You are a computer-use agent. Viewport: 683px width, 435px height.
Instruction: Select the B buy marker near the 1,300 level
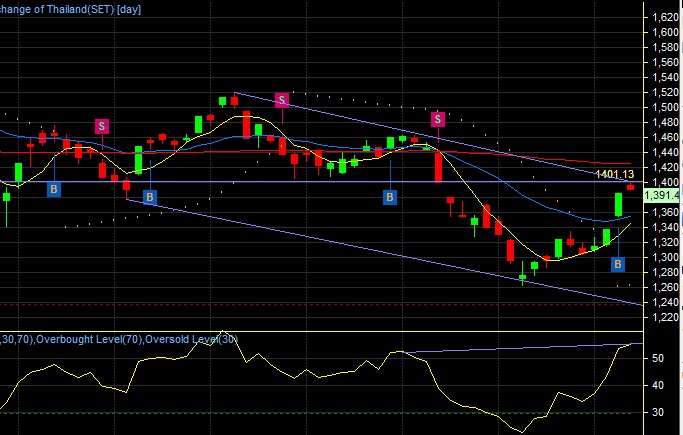[618, 264]
